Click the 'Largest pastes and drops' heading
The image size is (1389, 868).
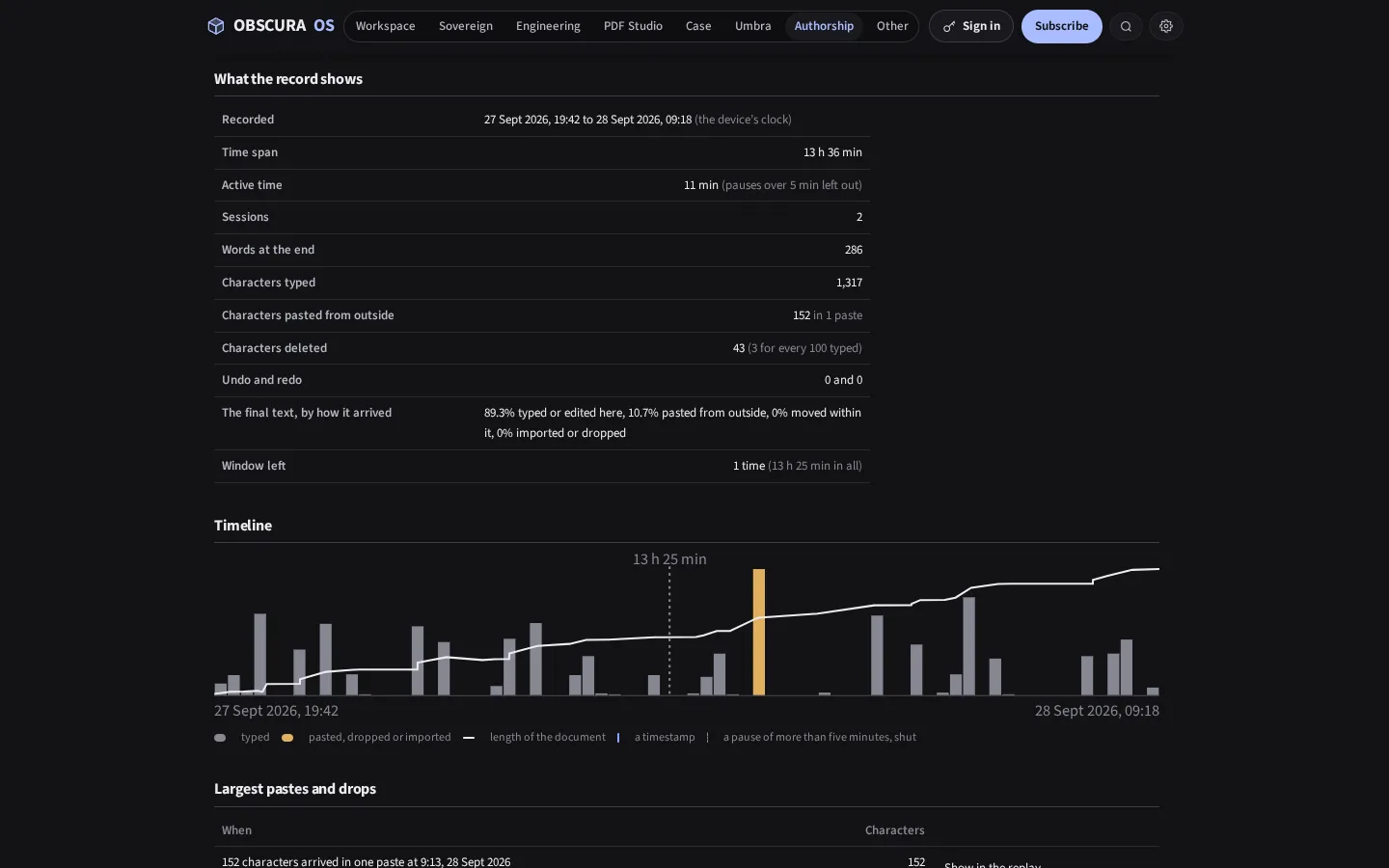point(295,789)
